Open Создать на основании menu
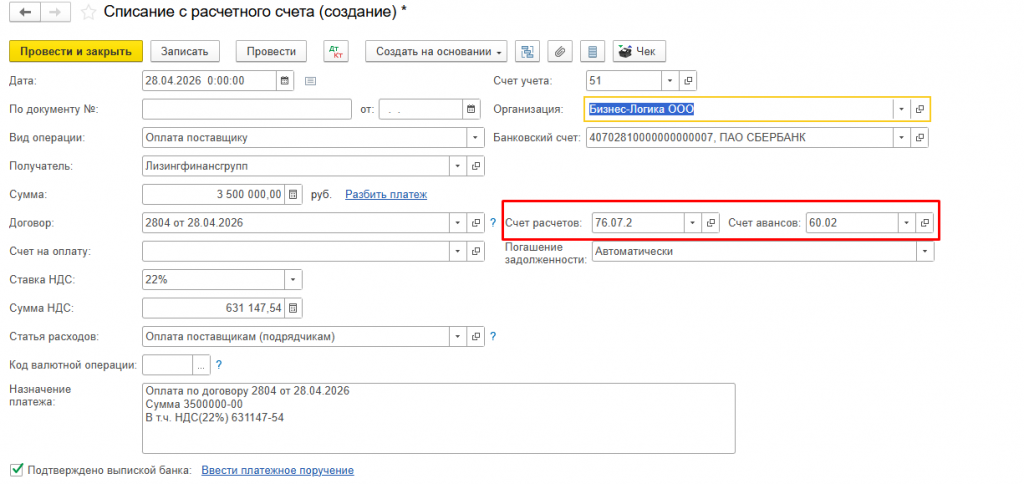 click(436, 52)
